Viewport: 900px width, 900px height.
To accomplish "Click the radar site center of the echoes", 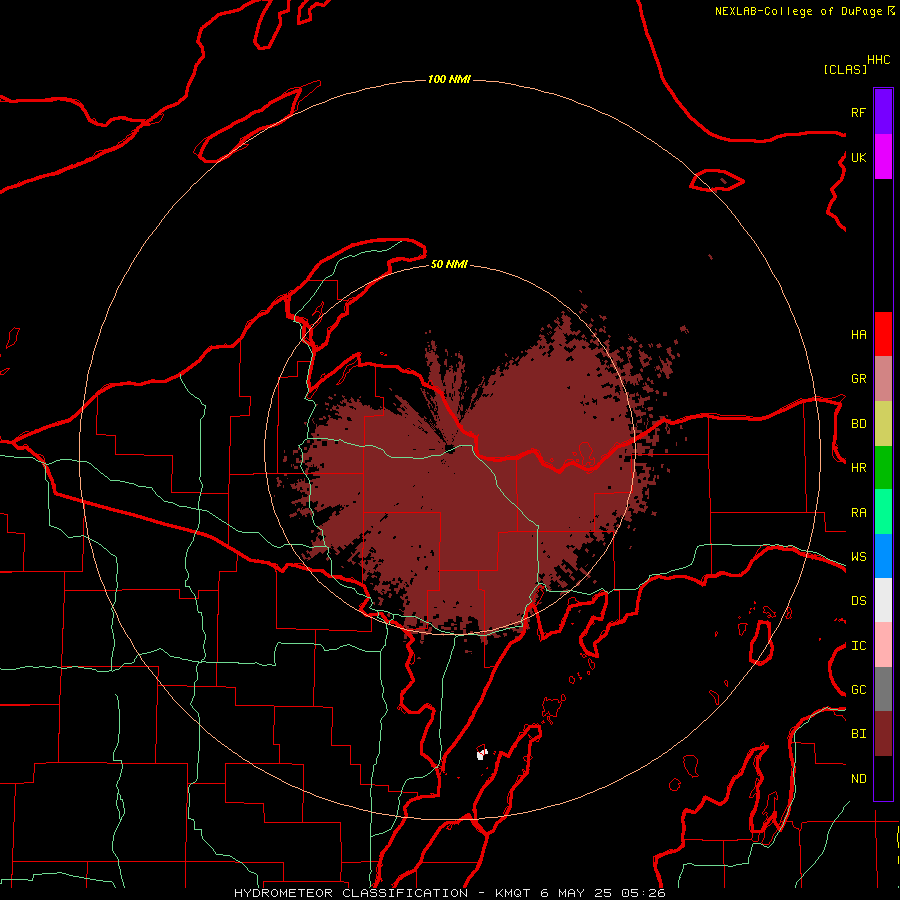I will click(450, 449).
